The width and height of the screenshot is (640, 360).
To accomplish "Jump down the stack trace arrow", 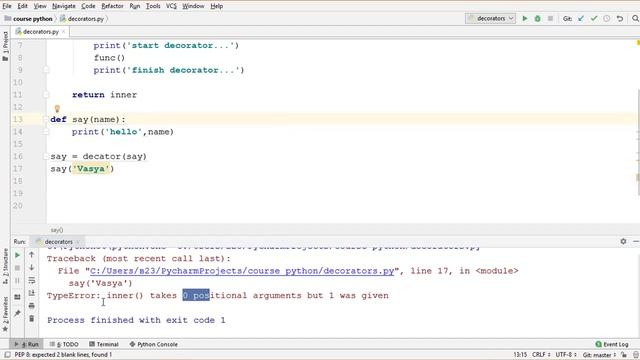I will (31, 267).
